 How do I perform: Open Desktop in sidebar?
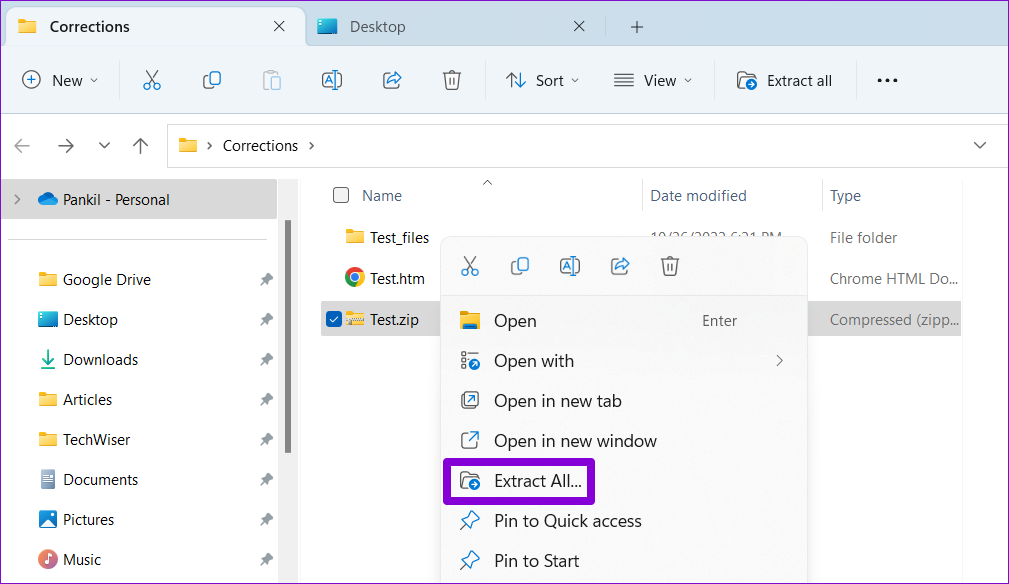90,320
